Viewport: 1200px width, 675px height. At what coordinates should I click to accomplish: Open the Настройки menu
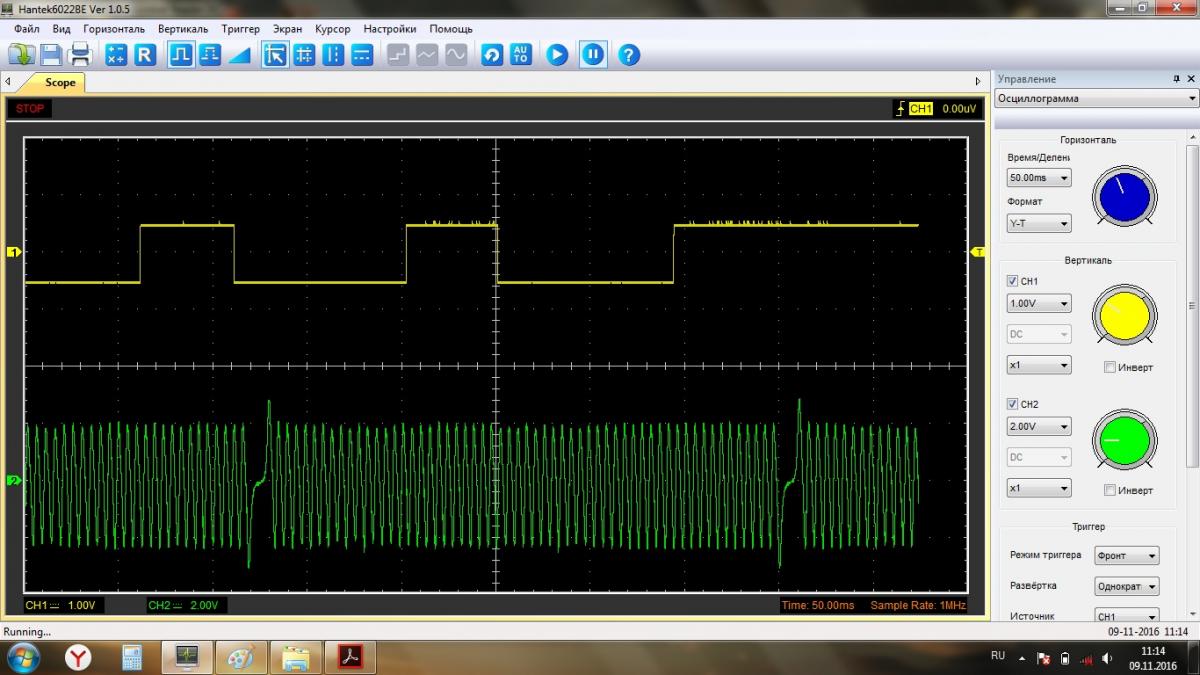(x=390, y=29)
